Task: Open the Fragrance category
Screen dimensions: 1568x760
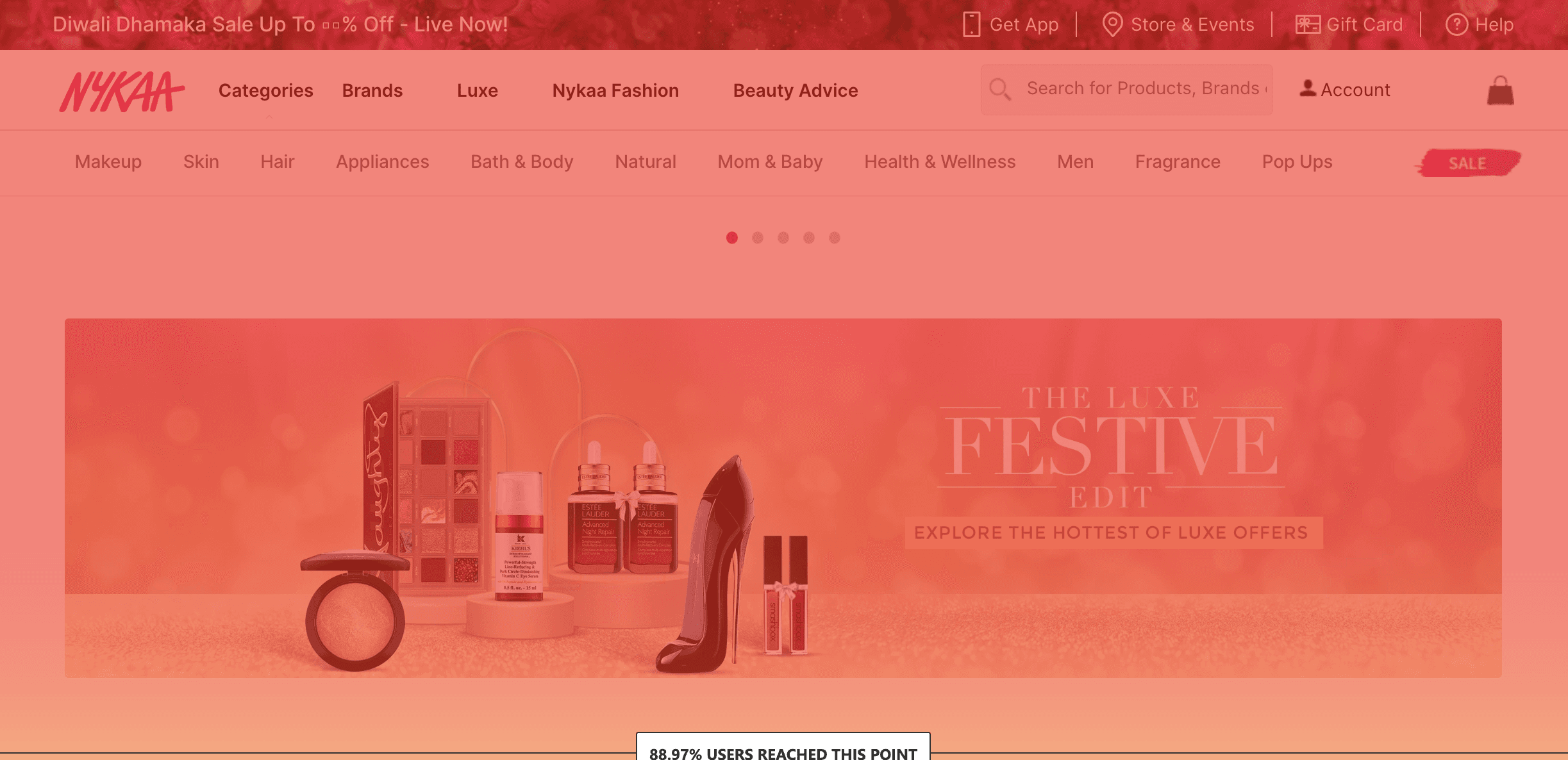Action: coord(1178,161)
